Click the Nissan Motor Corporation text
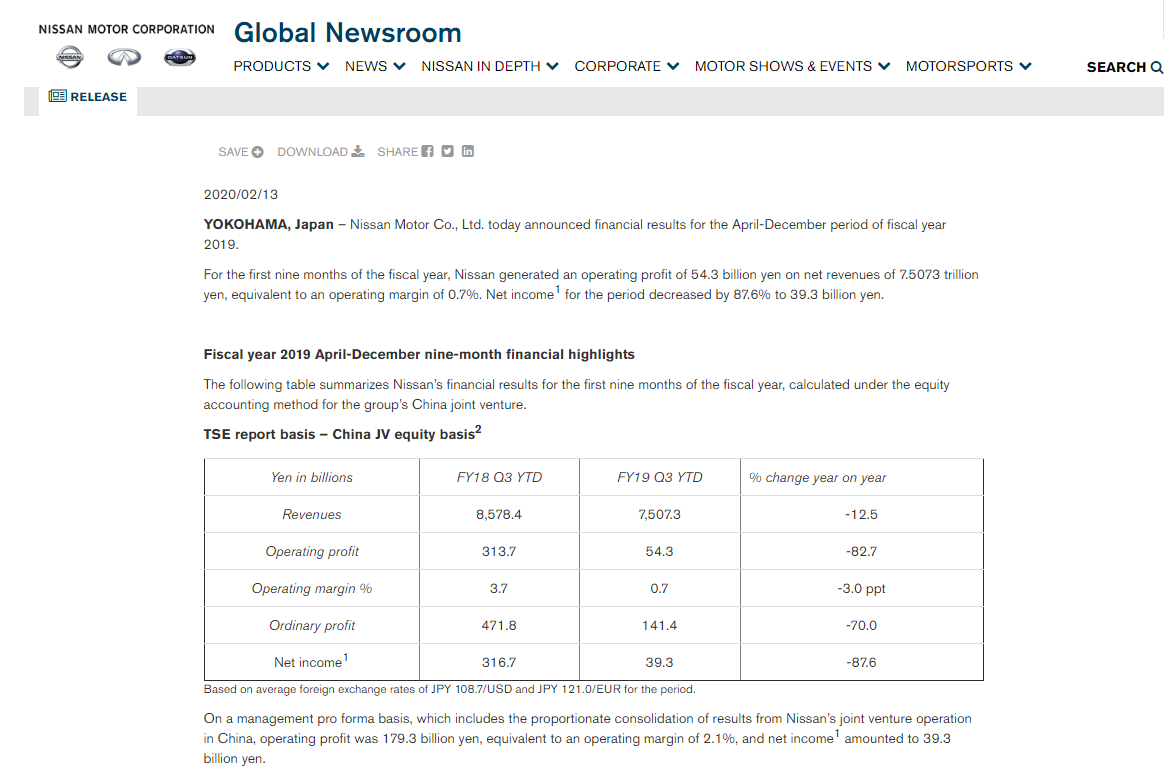The image size is (1165, 773). pos(126,29)
